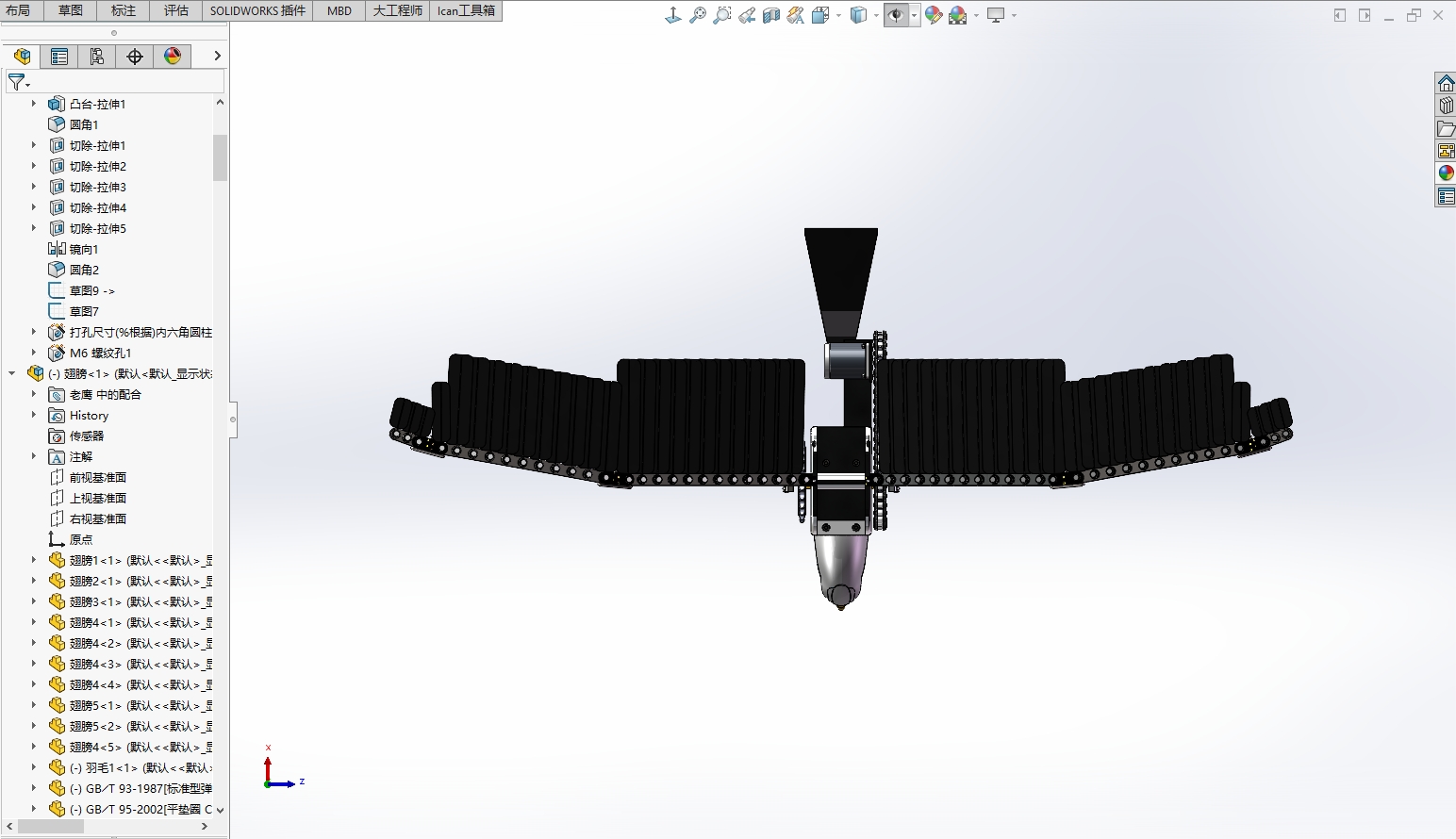1456x839 pixels.
Task: Open the Display Style dropdown arrow
Action: (x=876, y=15)
